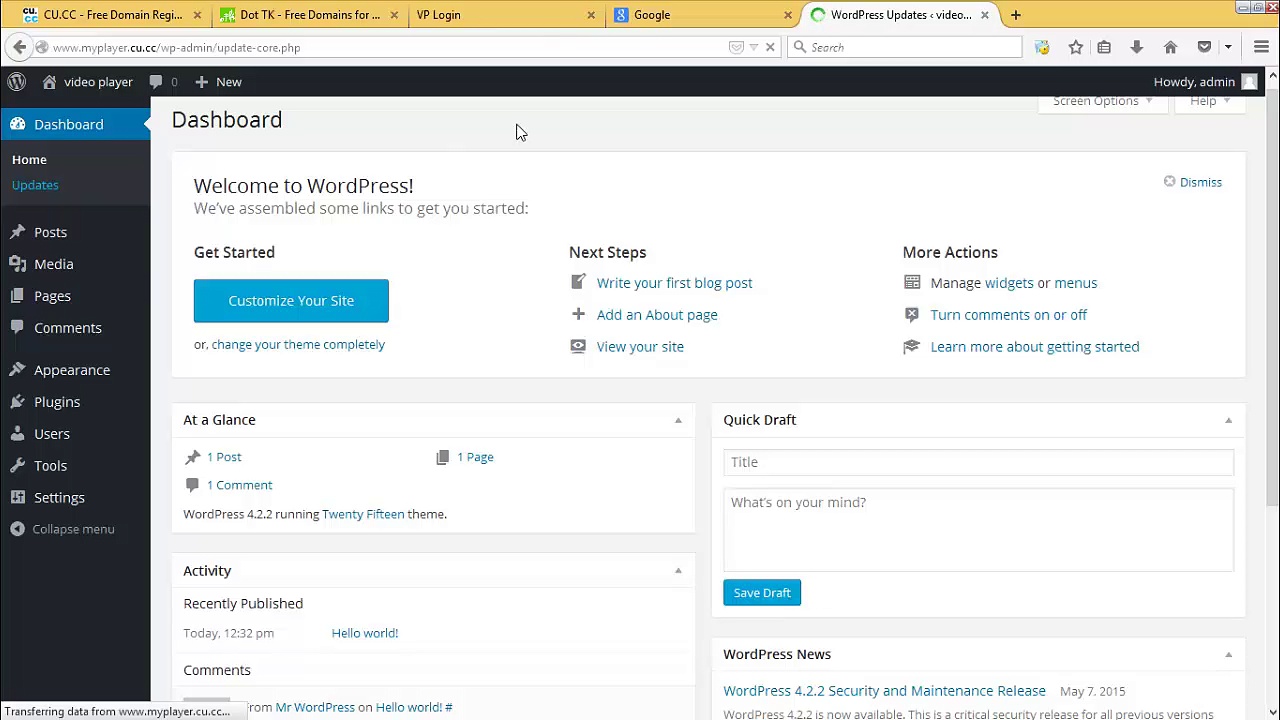Click the Posts pushpin icon in sidebar
1280x720 pixels.
17,232
